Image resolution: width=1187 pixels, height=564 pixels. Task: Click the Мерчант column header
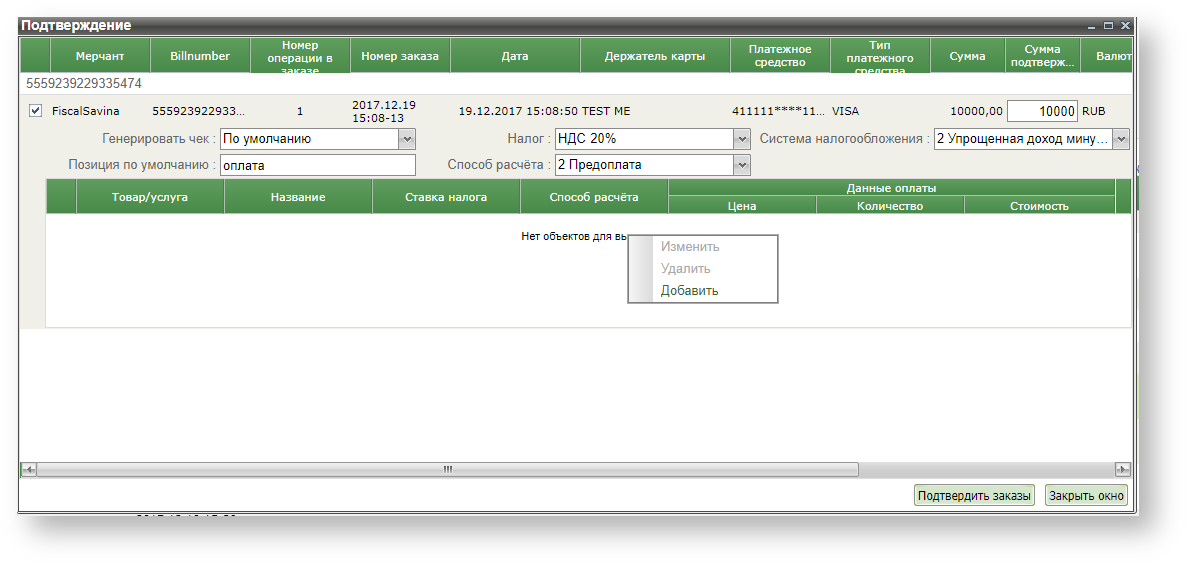click(x=100, y=56)
